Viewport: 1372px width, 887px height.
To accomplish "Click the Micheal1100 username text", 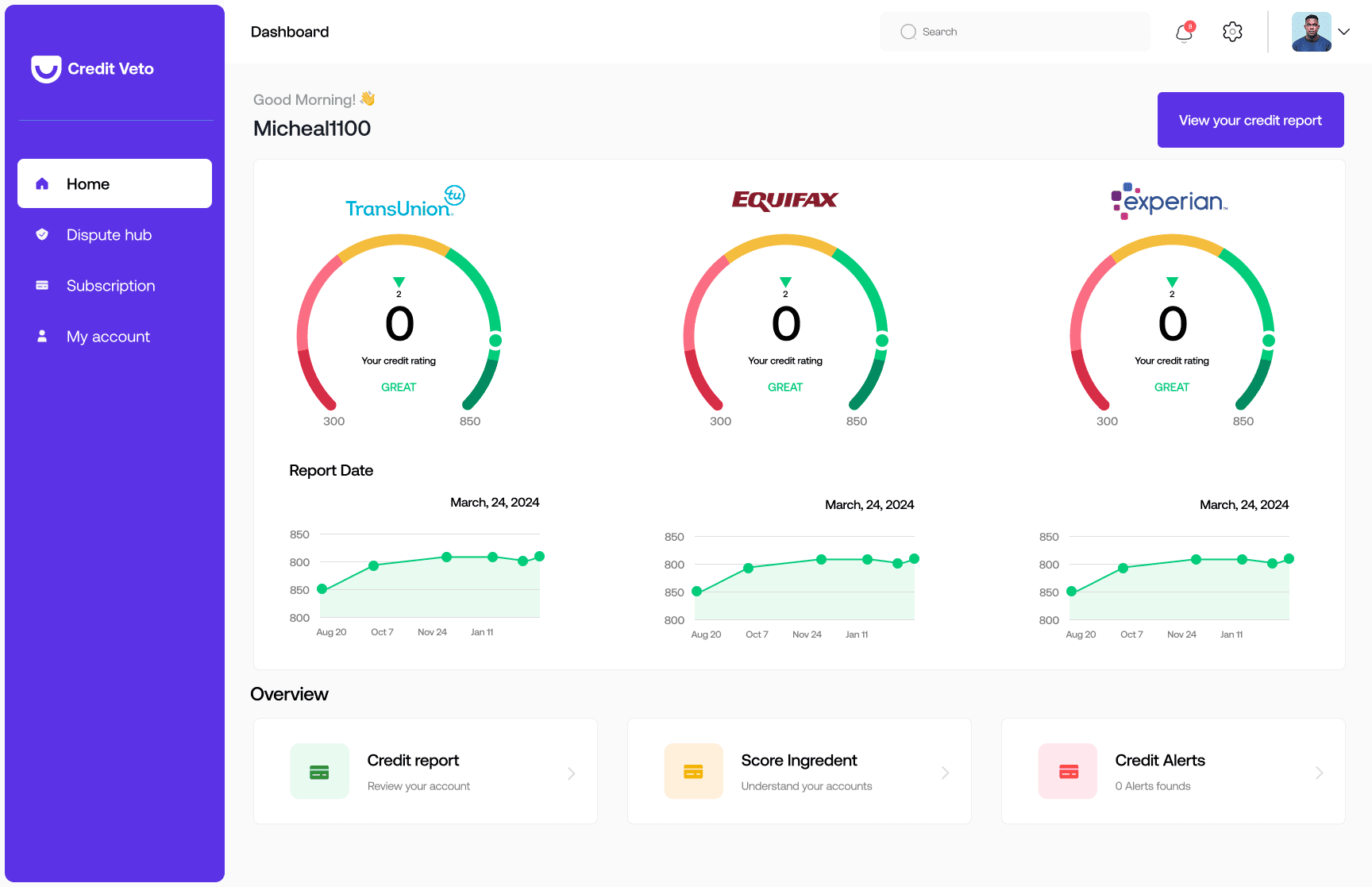I will pos(312,128).
